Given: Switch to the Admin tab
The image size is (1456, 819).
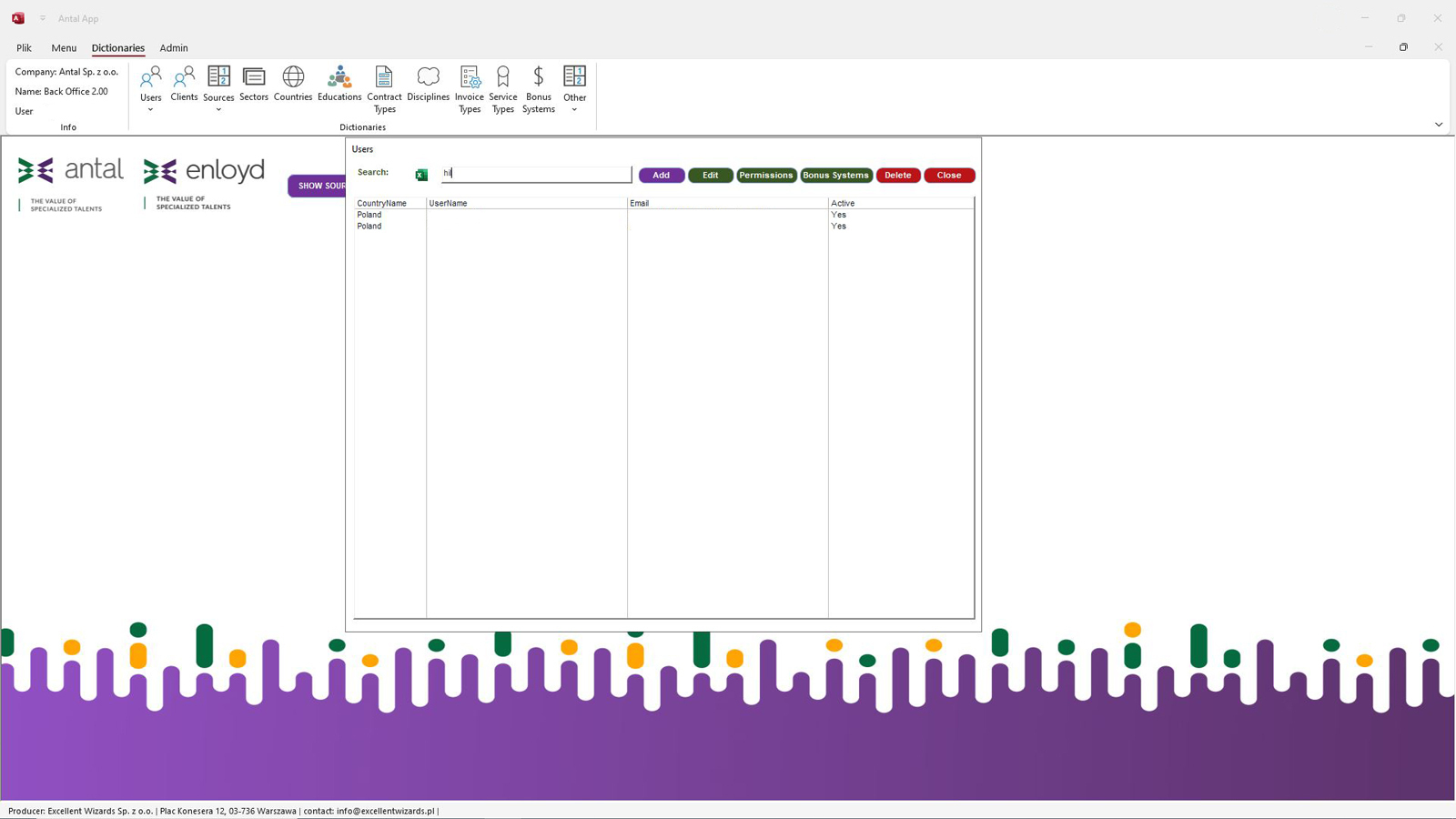Looking at the screenshot, I should pos(174,48).
